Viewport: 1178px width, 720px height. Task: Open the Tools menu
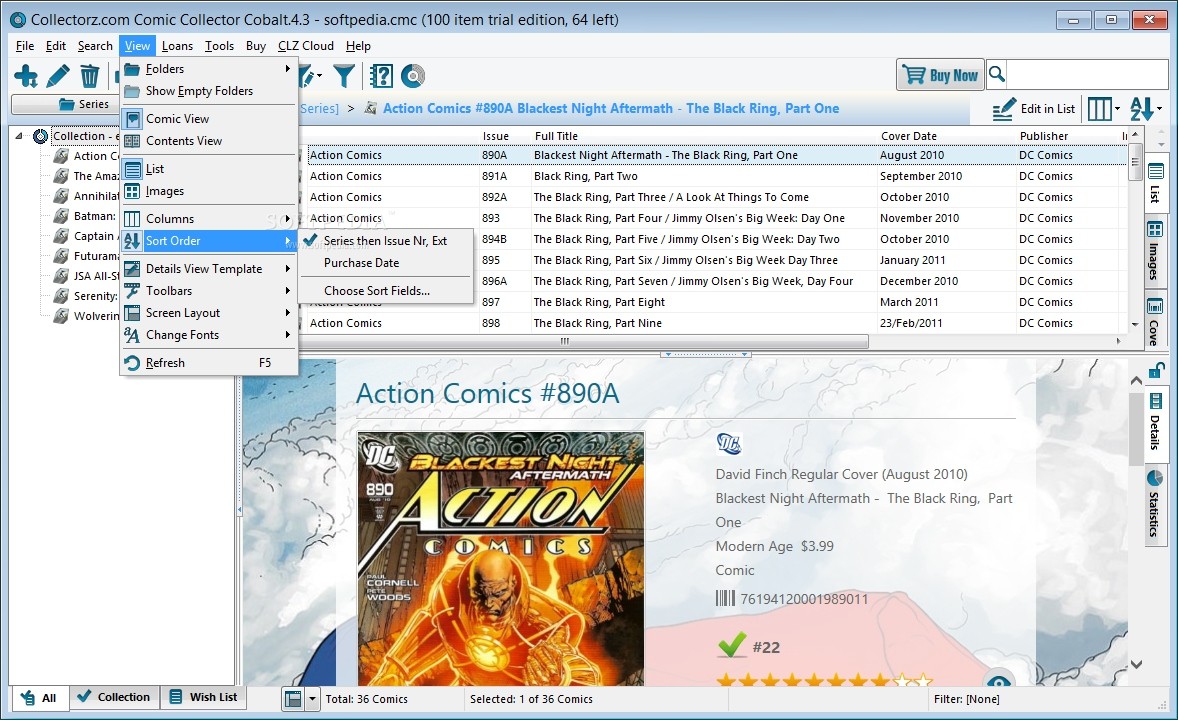pos(219,46)
